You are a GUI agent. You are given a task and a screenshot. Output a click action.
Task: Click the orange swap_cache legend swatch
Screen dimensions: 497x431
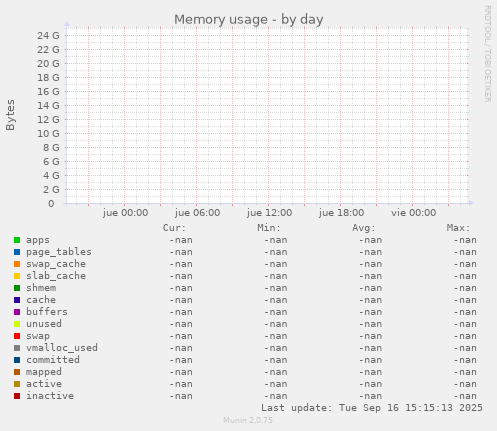[17, 264]
